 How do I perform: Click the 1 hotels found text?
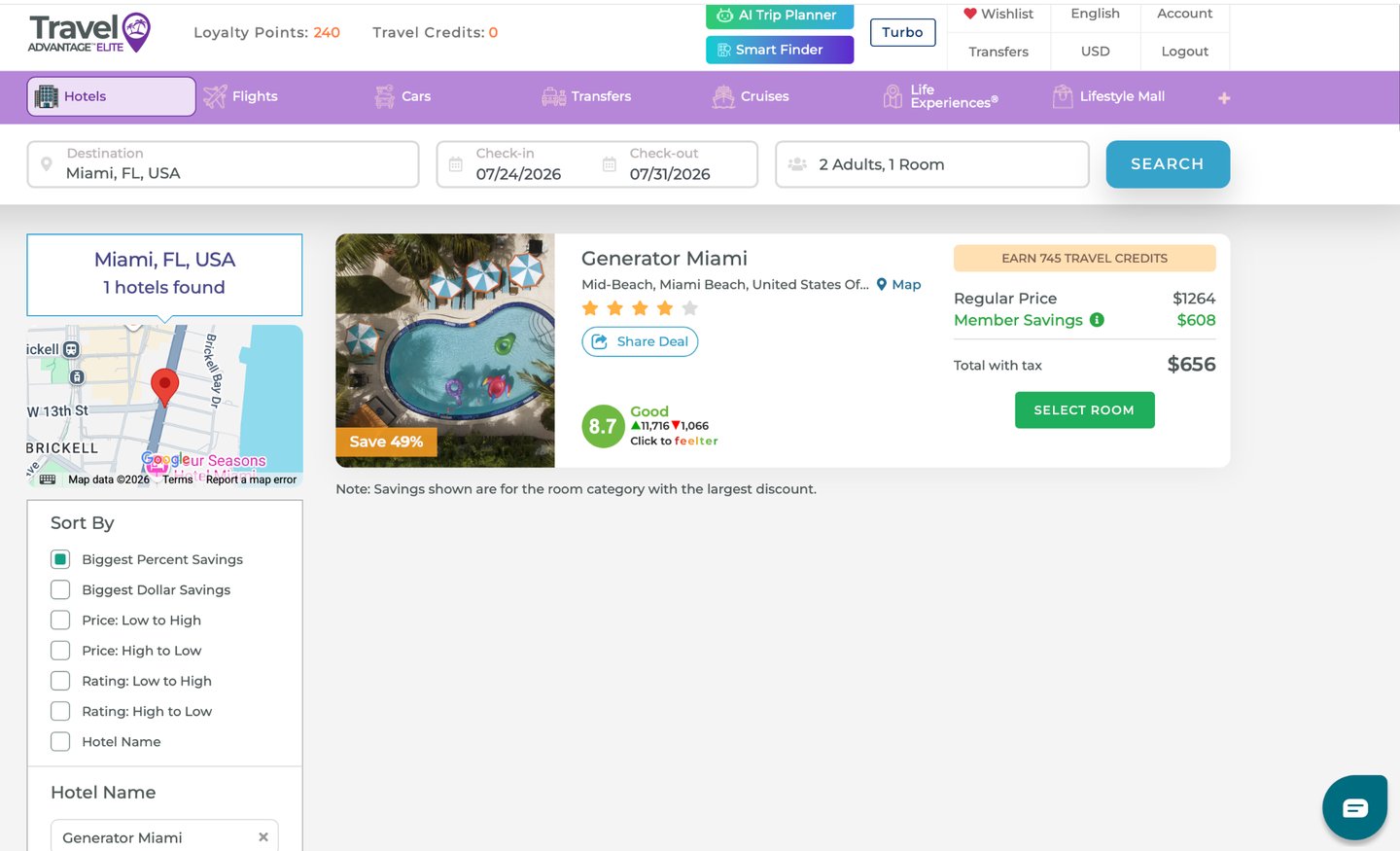tap(164, 287)
